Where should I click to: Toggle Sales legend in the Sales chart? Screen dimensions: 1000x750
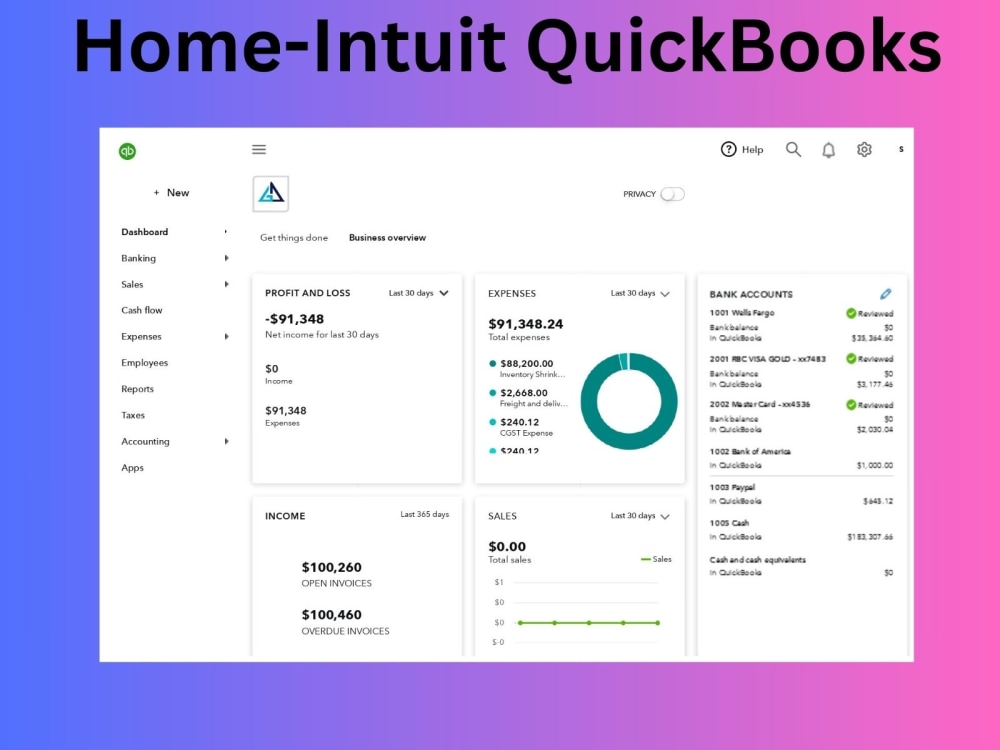click(x=655, y=559)
